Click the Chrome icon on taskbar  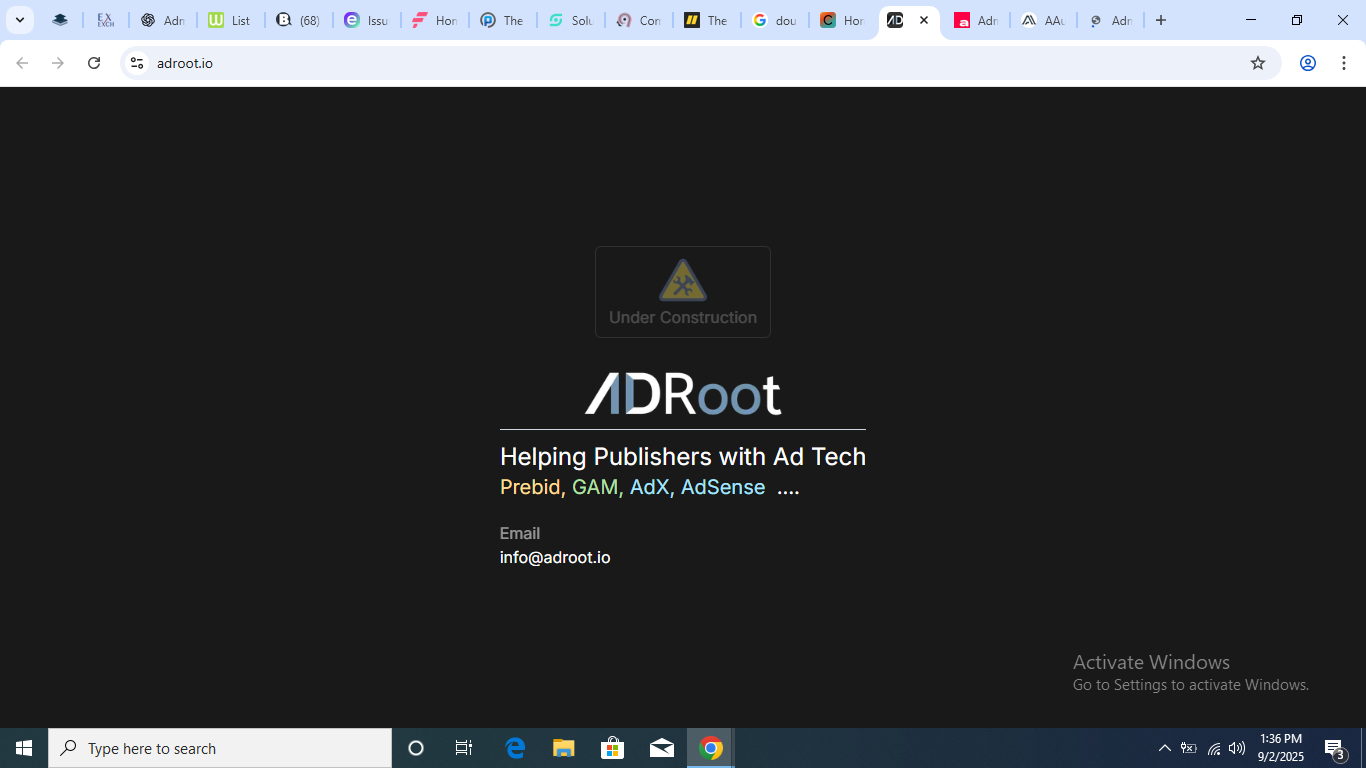click(x=711, y=748)
